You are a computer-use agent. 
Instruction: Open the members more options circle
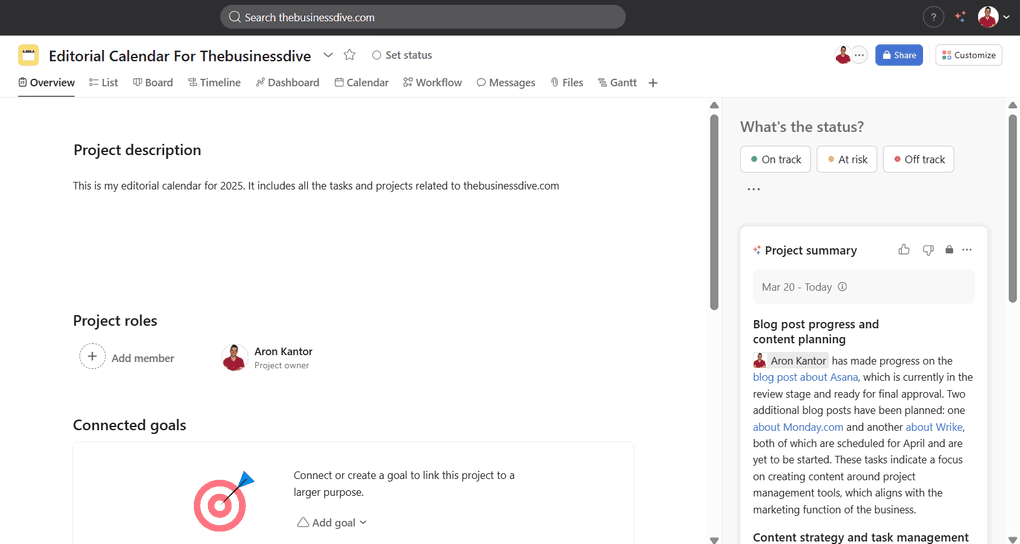[859, 55]
